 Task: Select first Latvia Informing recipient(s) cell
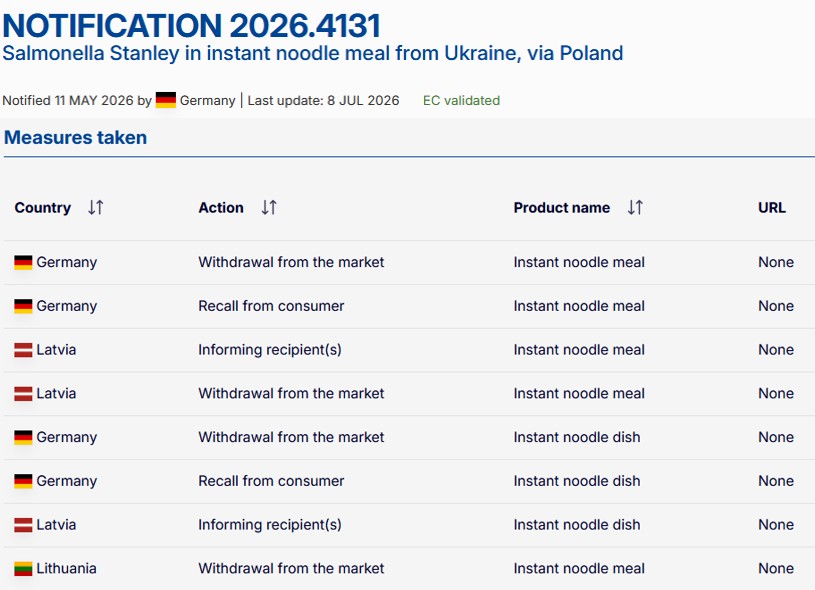(270, 350)
